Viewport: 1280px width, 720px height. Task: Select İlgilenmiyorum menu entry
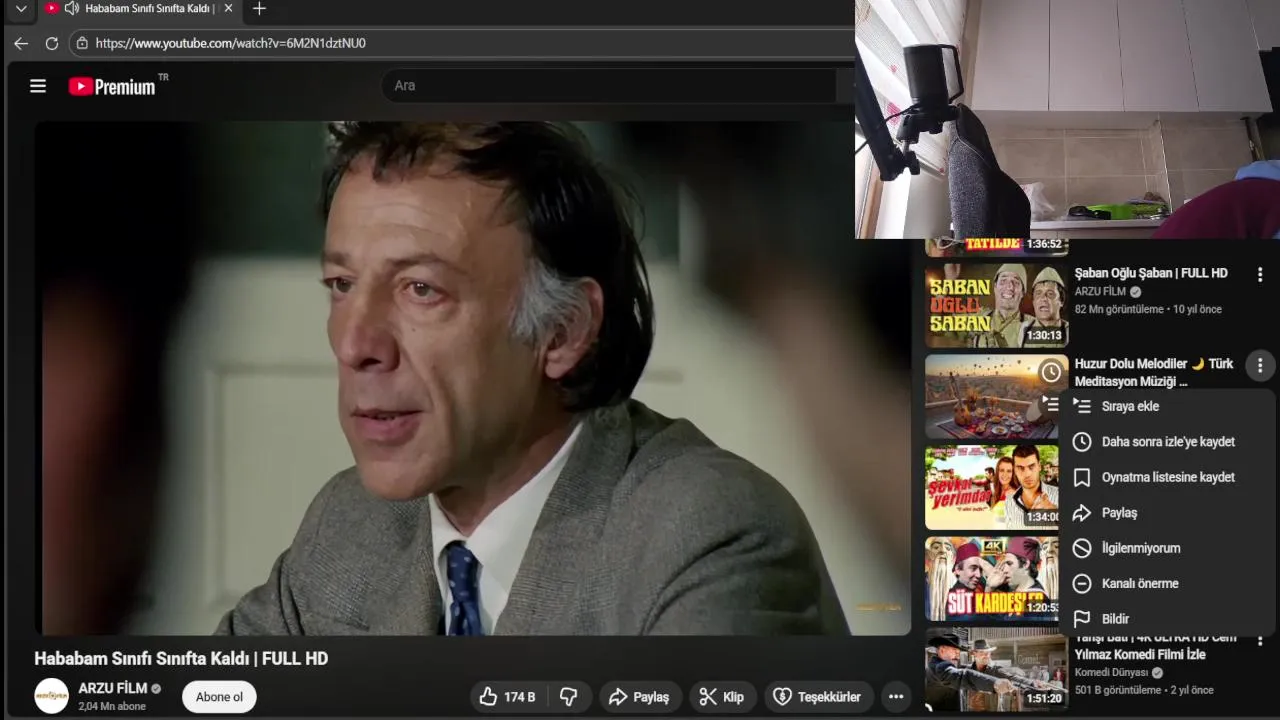pos(1167,548)
